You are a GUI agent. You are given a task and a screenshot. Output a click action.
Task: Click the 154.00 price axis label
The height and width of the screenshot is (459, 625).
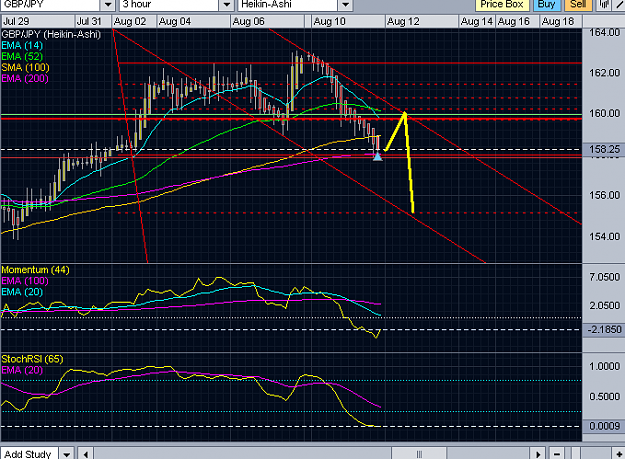click(x=605, y=236)
